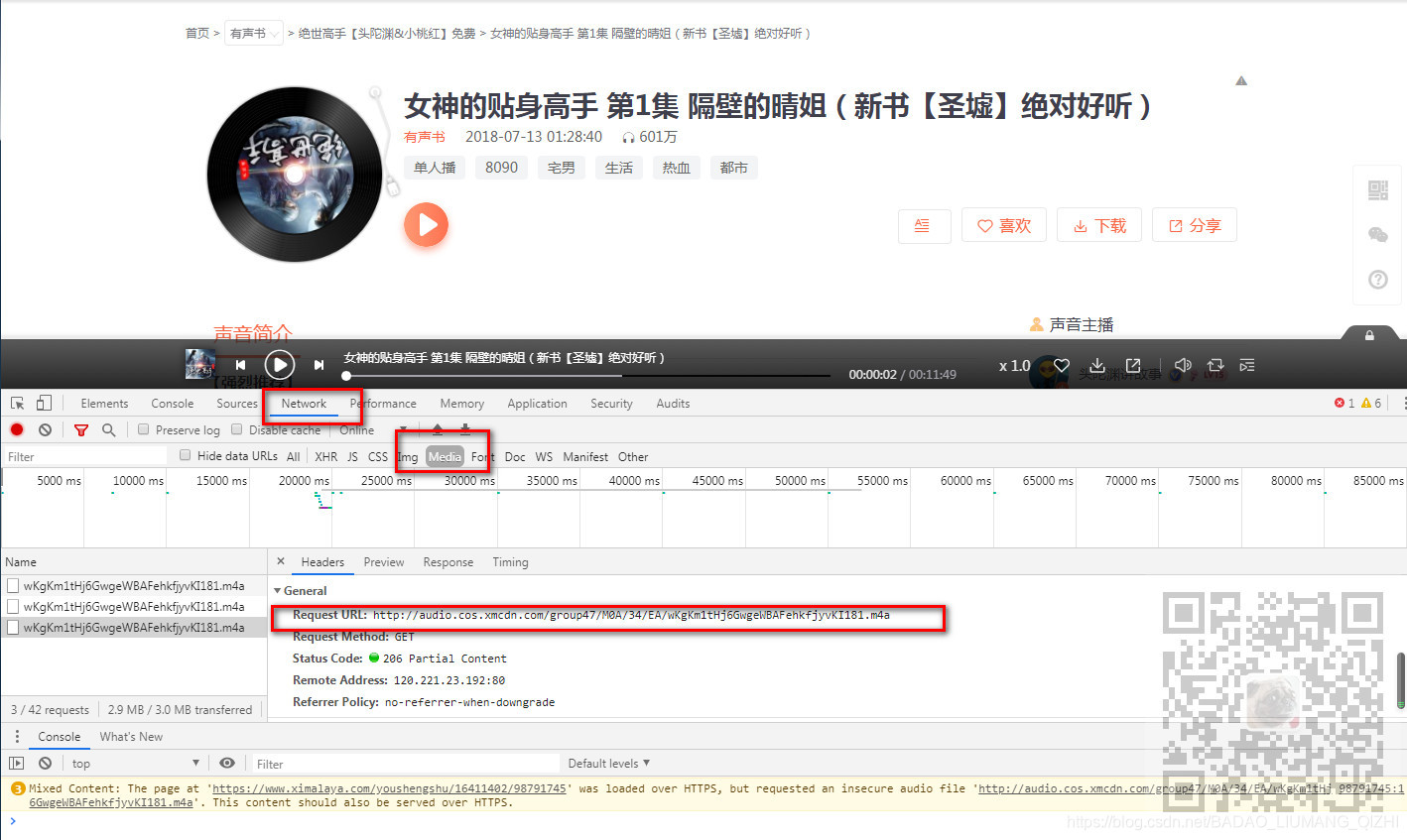
Task: Close the request details panel
Action: pos(281,561)
